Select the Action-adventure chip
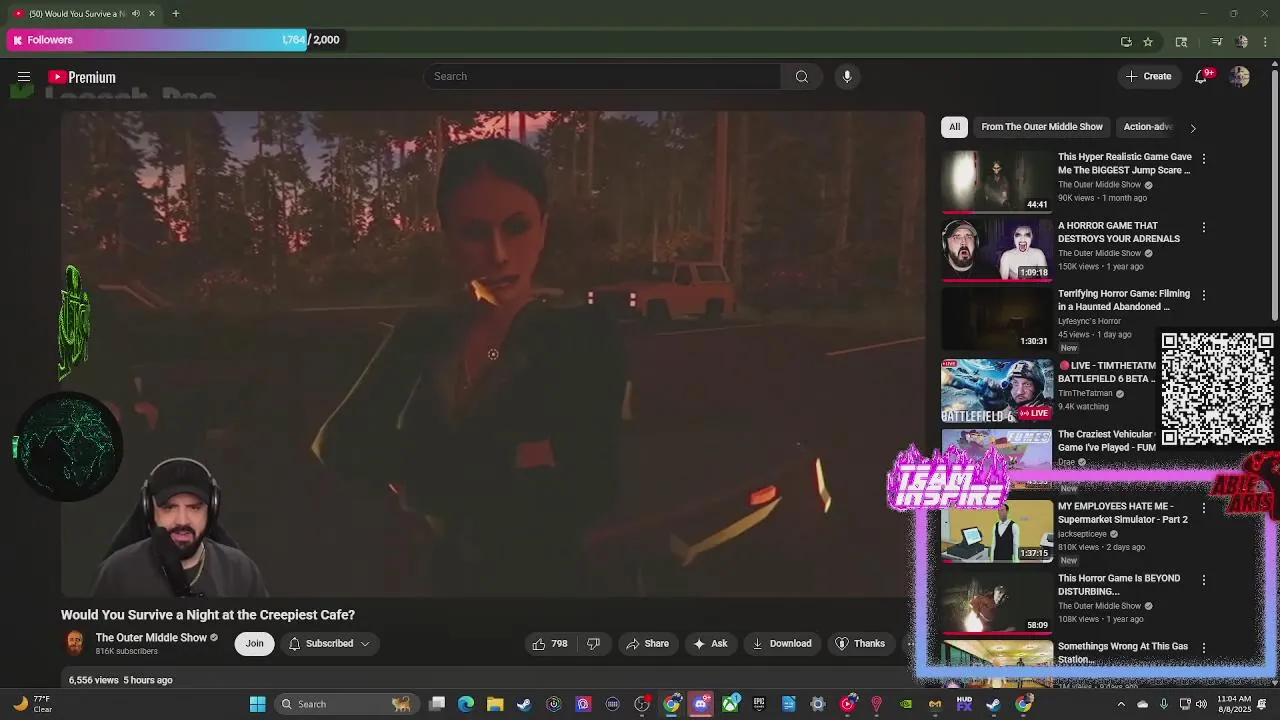The width and height of the screenshot is (1280, 720). 1147,127
